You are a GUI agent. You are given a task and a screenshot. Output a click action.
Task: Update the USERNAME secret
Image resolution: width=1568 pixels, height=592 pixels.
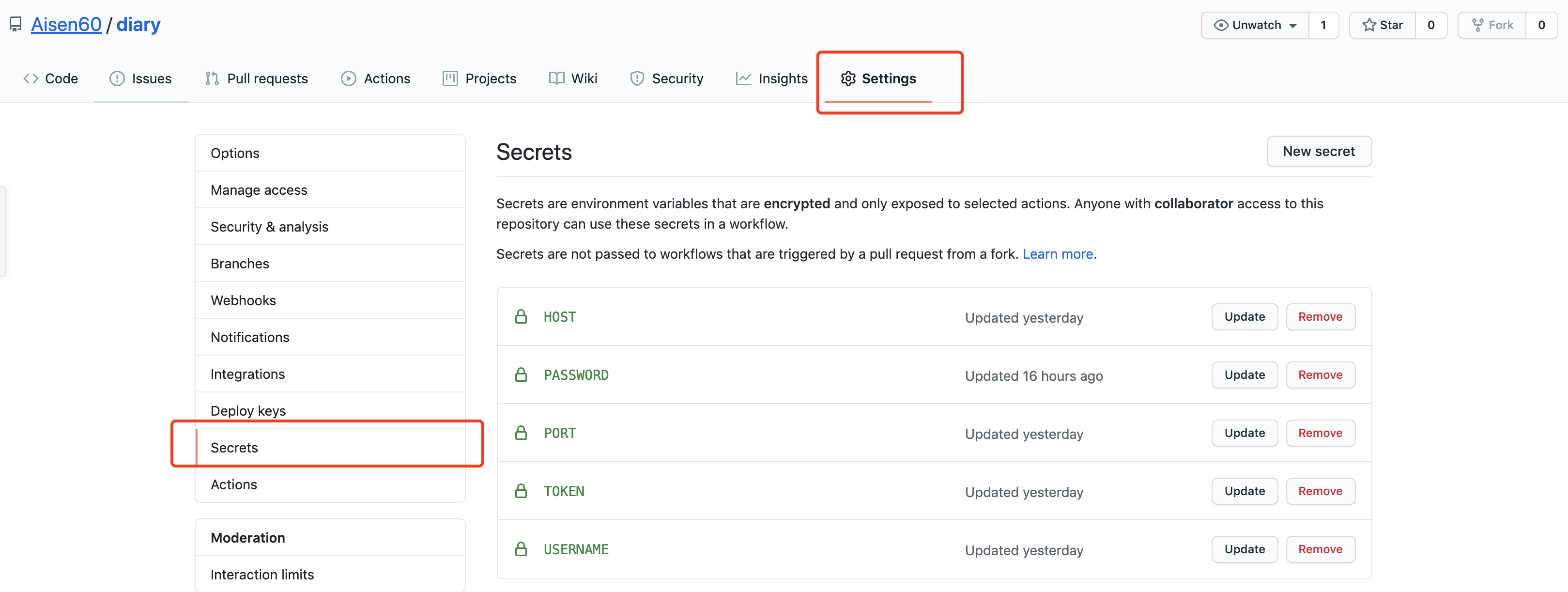1244,549
